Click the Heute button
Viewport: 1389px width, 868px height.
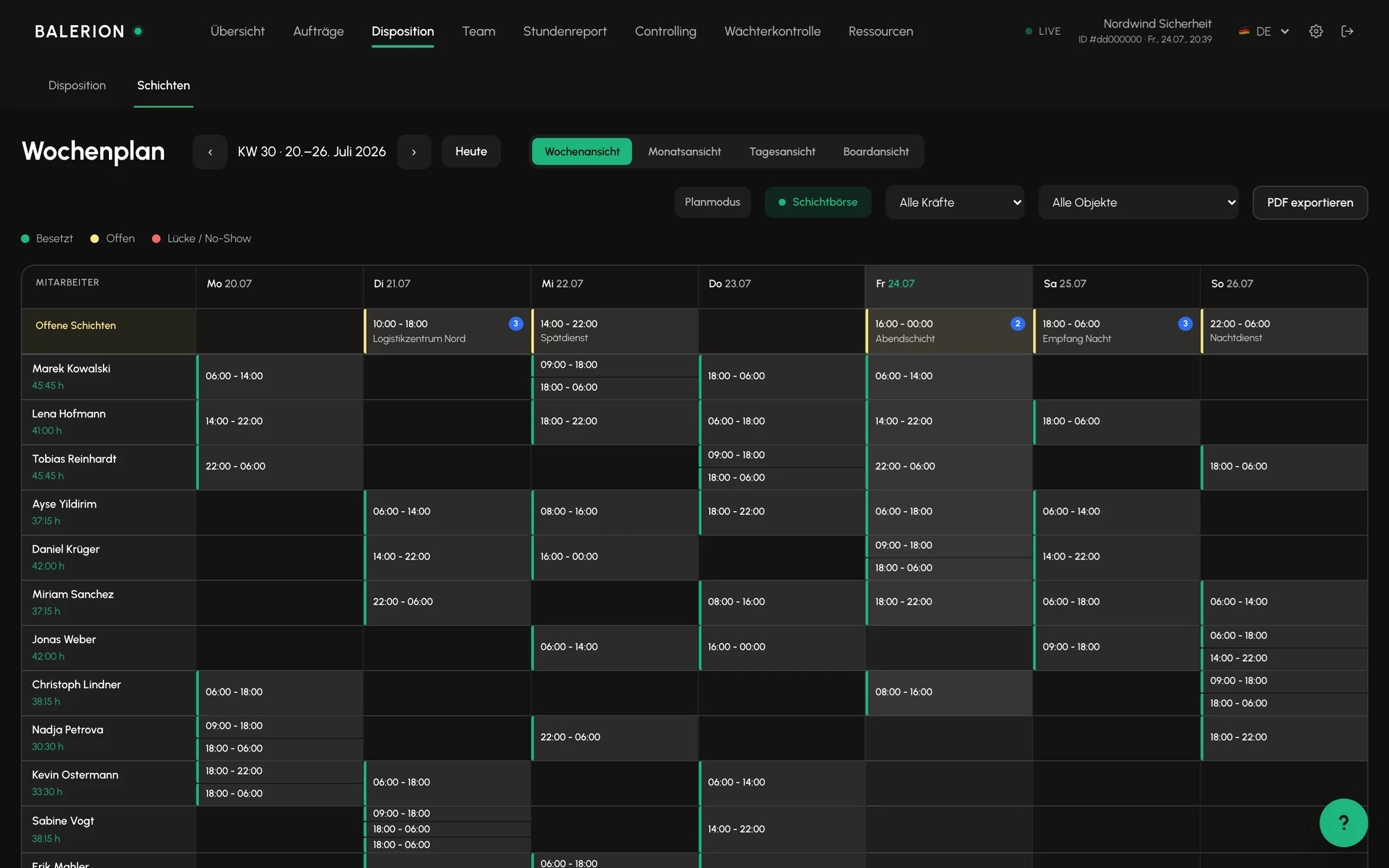tap(471, 151)
